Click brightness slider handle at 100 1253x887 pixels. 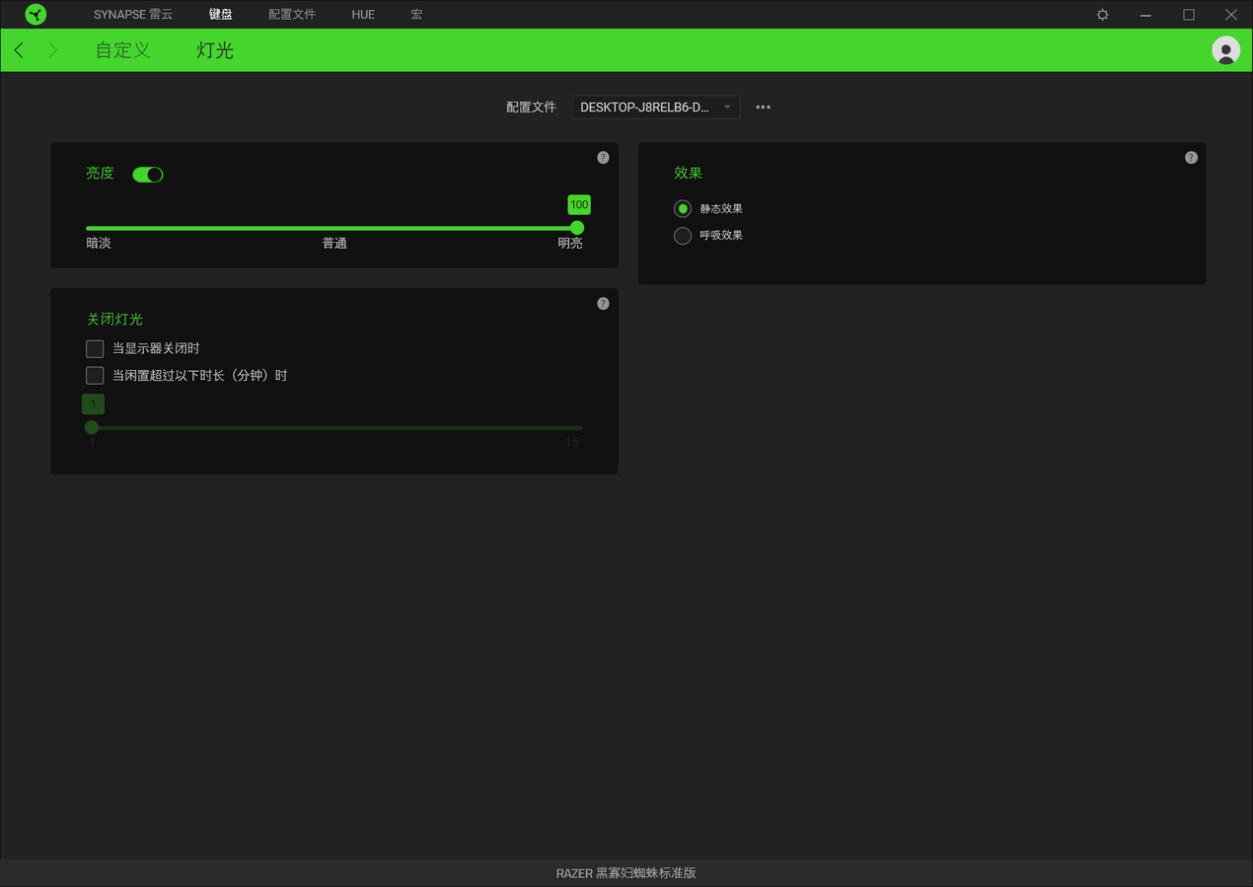point(577,228)
